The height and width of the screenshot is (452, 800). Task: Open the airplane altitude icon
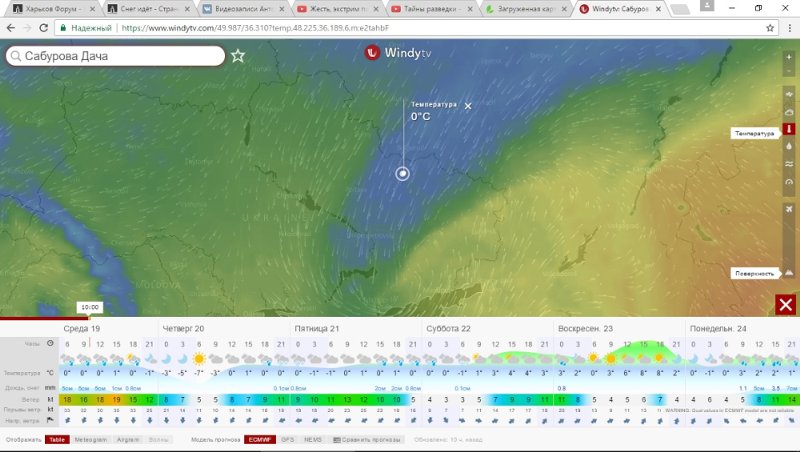[x=789, y=209]
